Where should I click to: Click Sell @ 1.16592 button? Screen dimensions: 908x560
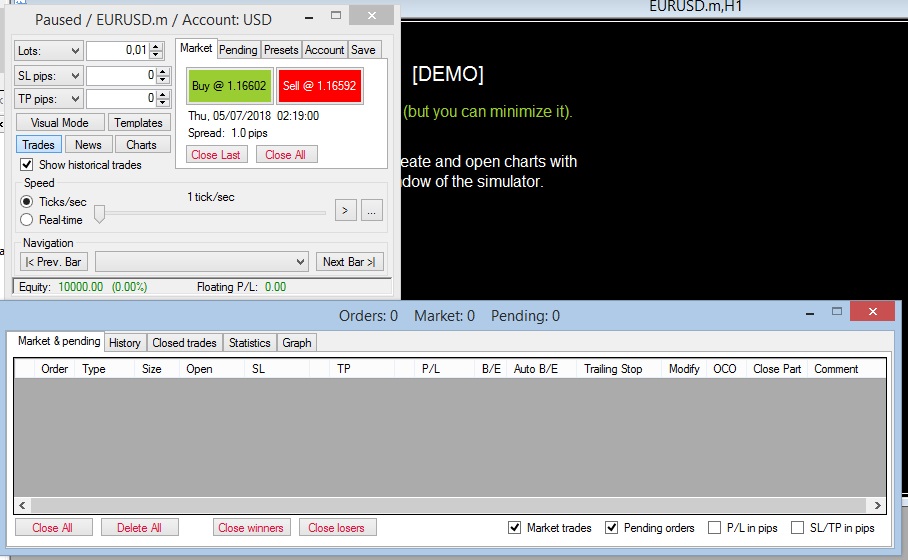coord(320,86)
